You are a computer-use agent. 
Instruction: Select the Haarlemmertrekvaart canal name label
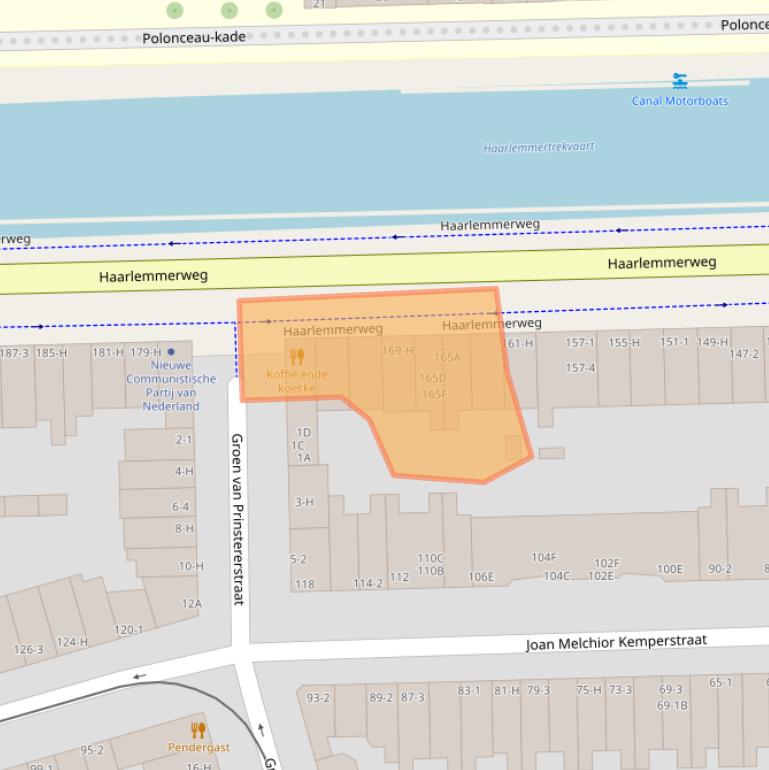click(x=539, y=147)
